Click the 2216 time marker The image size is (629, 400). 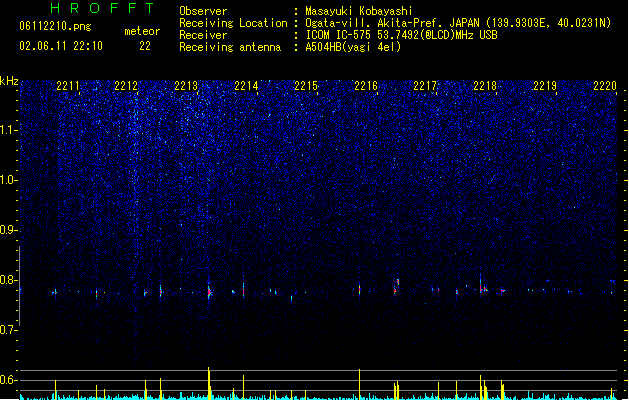[x=366, y=86]
